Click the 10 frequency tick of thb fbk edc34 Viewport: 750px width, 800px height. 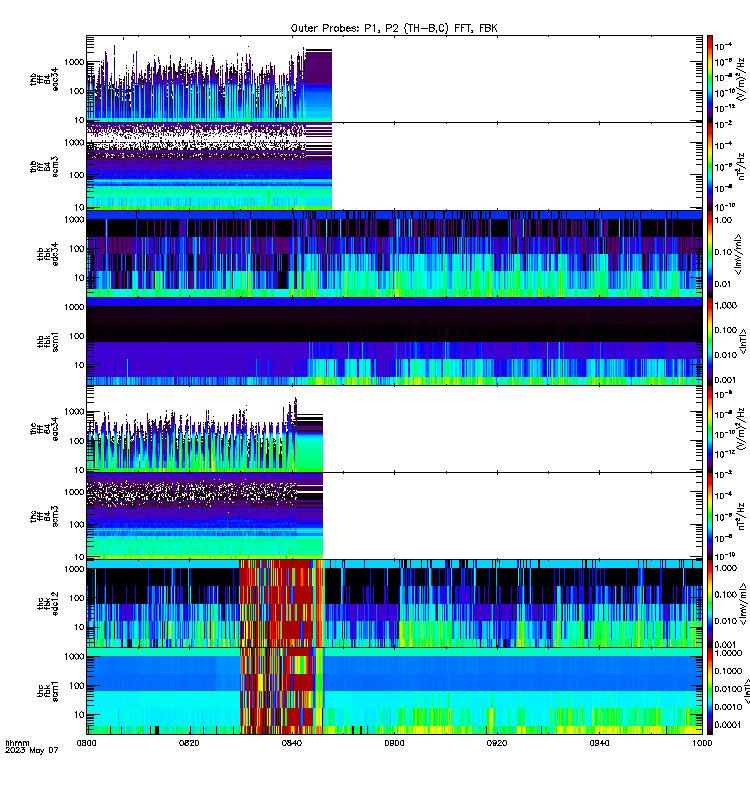[79, 278]
